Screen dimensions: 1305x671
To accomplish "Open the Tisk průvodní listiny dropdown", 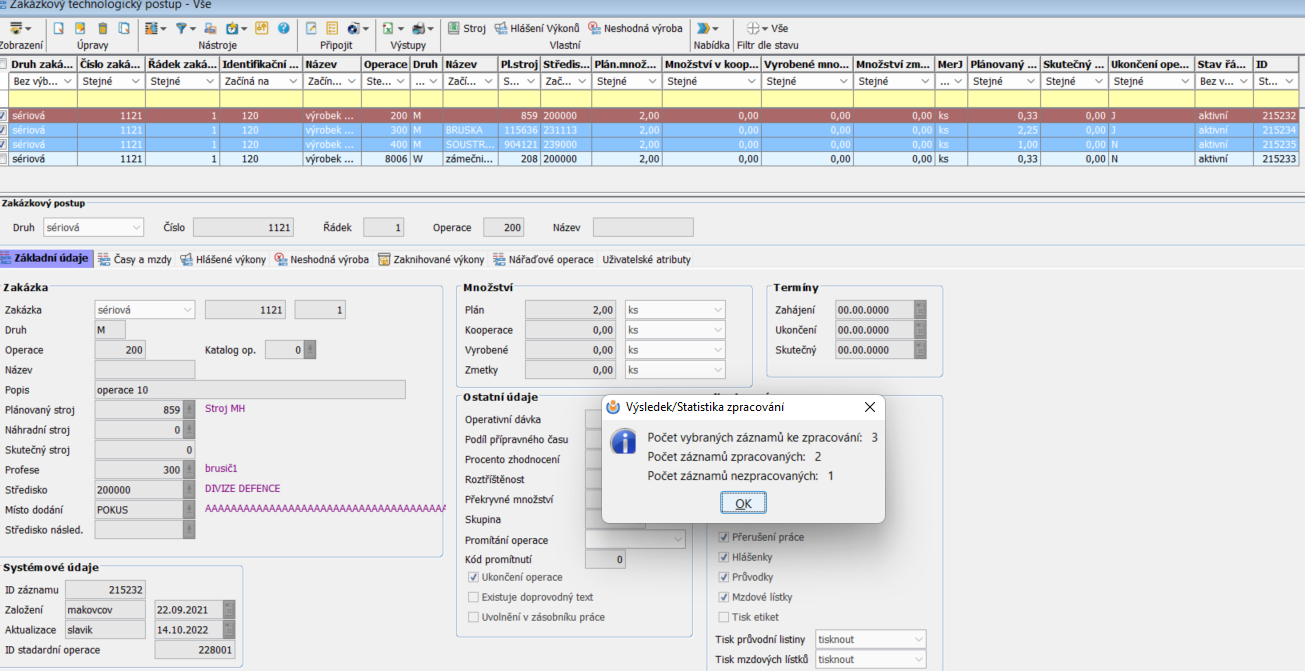I will point(870,639).
